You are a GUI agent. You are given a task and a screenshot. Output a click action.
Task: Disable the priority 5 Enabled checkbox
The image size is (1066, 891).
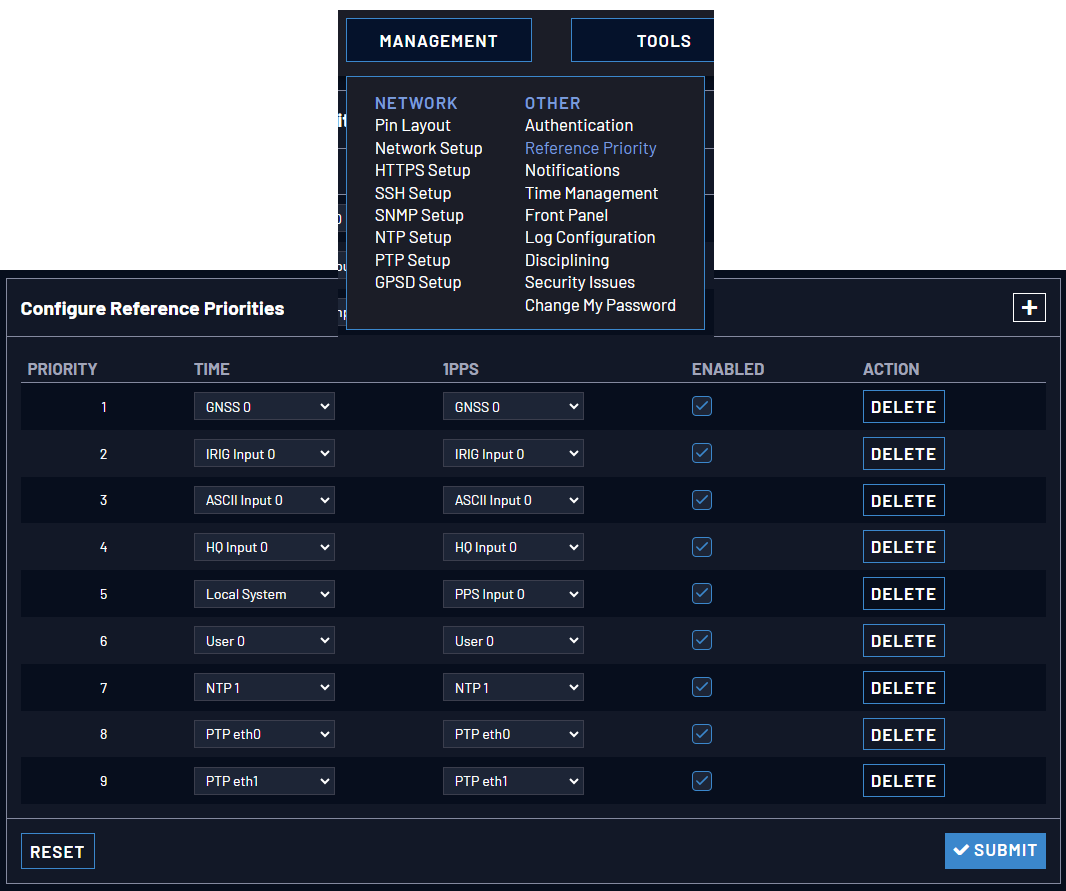702,593
